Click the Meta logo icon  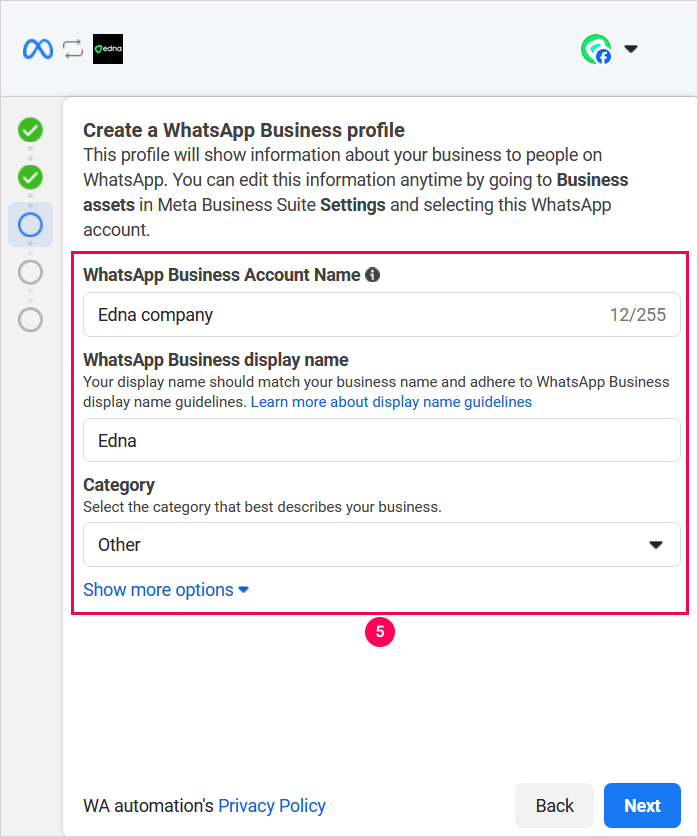point(38,49)
